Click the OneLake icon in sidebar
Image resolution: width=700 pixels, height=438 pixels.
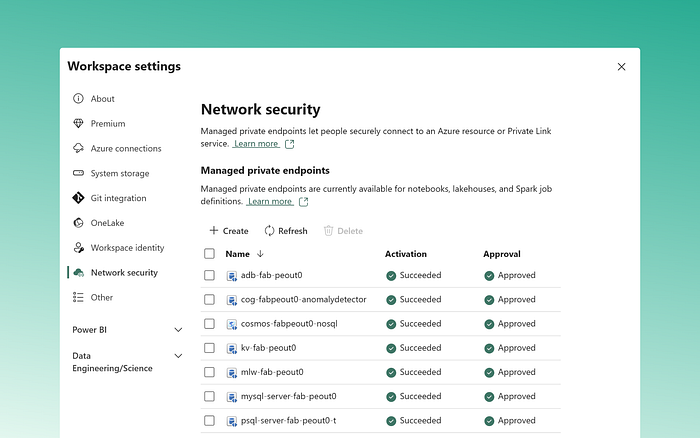click(79, 223)
